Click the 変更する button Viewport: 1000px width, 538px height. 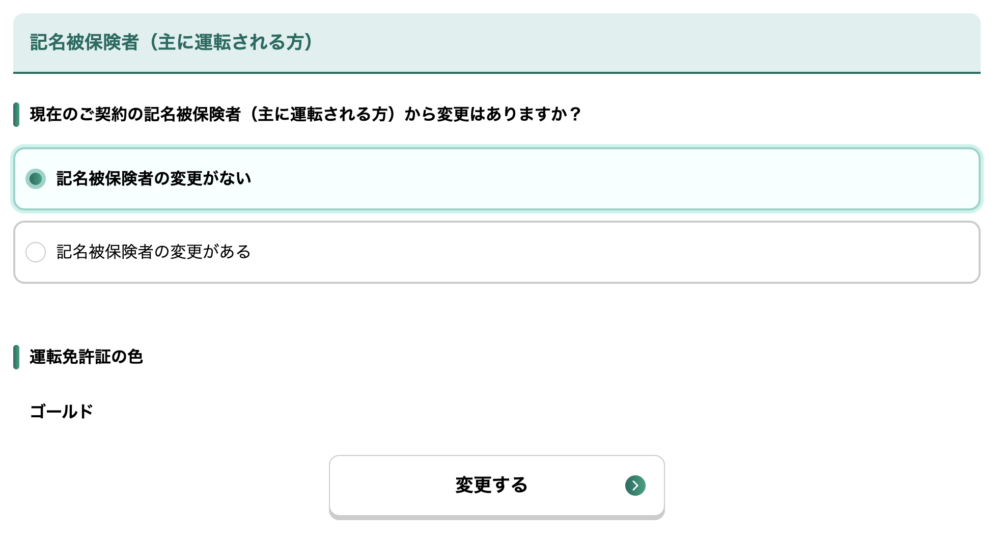pos(497,486)
